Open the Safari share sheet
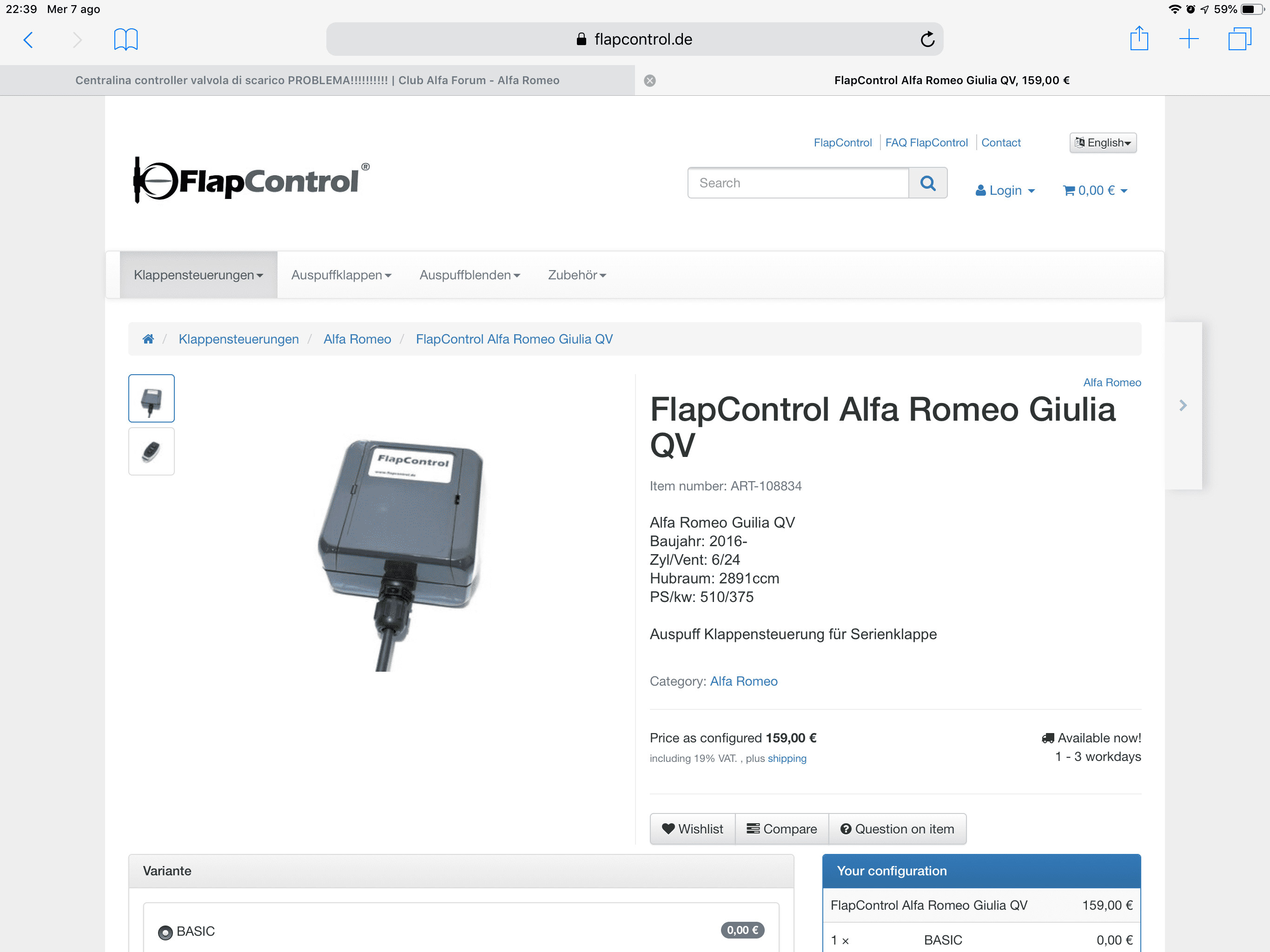Image resolution: width=1270 pixels, height=952 pixels. [1139, 39]
